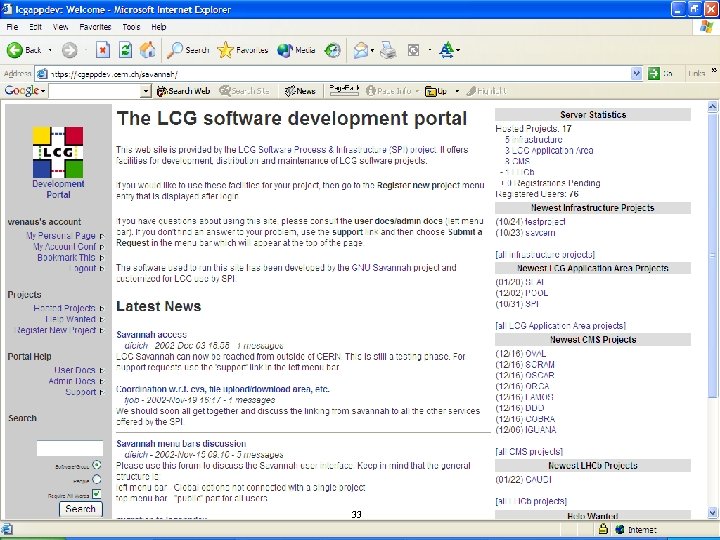
Task: Open the Edit menu
Action: tap(35, 27)
